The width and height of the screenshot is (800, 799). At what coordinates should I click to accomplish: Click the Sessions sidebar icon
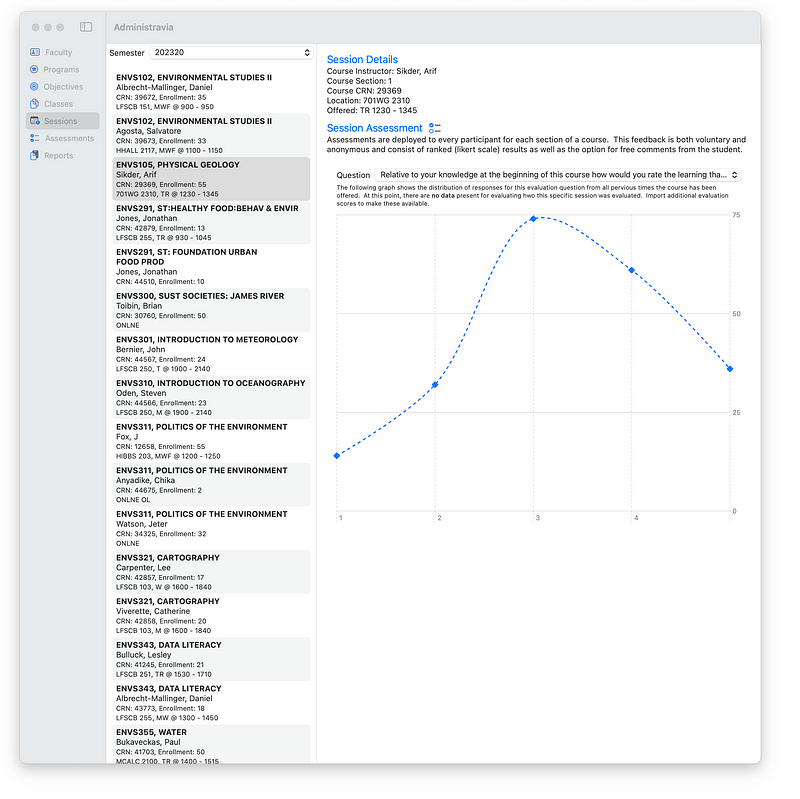(35, 121)
